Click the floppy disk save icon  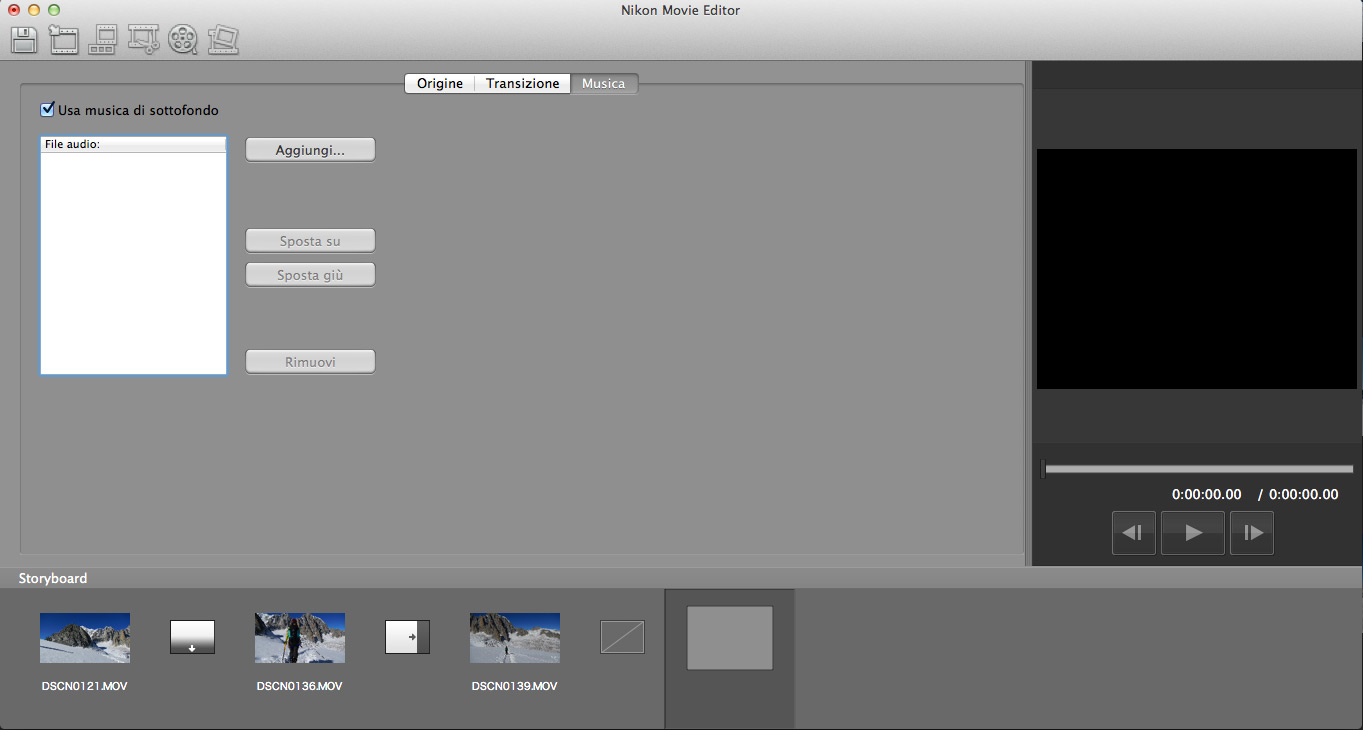pos(24,40)
